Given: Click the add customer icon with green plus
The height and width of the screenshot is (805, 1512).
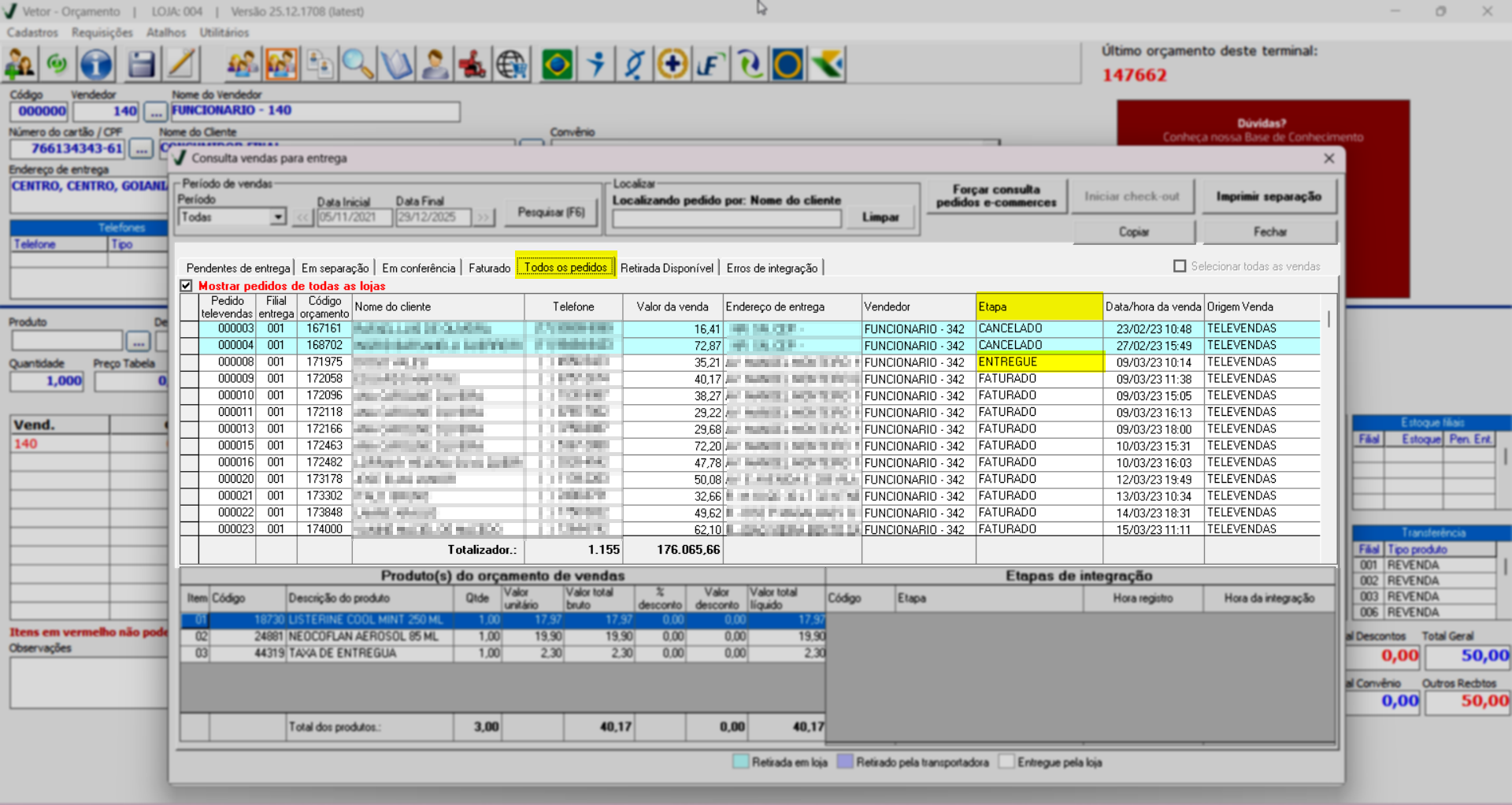Looking at the screenshot, I should coord(20,65).
